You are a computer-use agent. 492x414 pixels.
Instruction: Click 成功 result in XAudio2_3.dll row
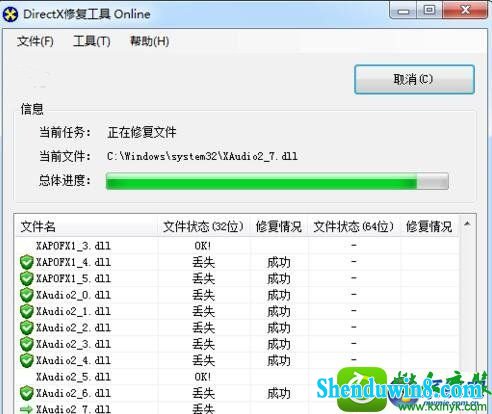tap(279, 344)
